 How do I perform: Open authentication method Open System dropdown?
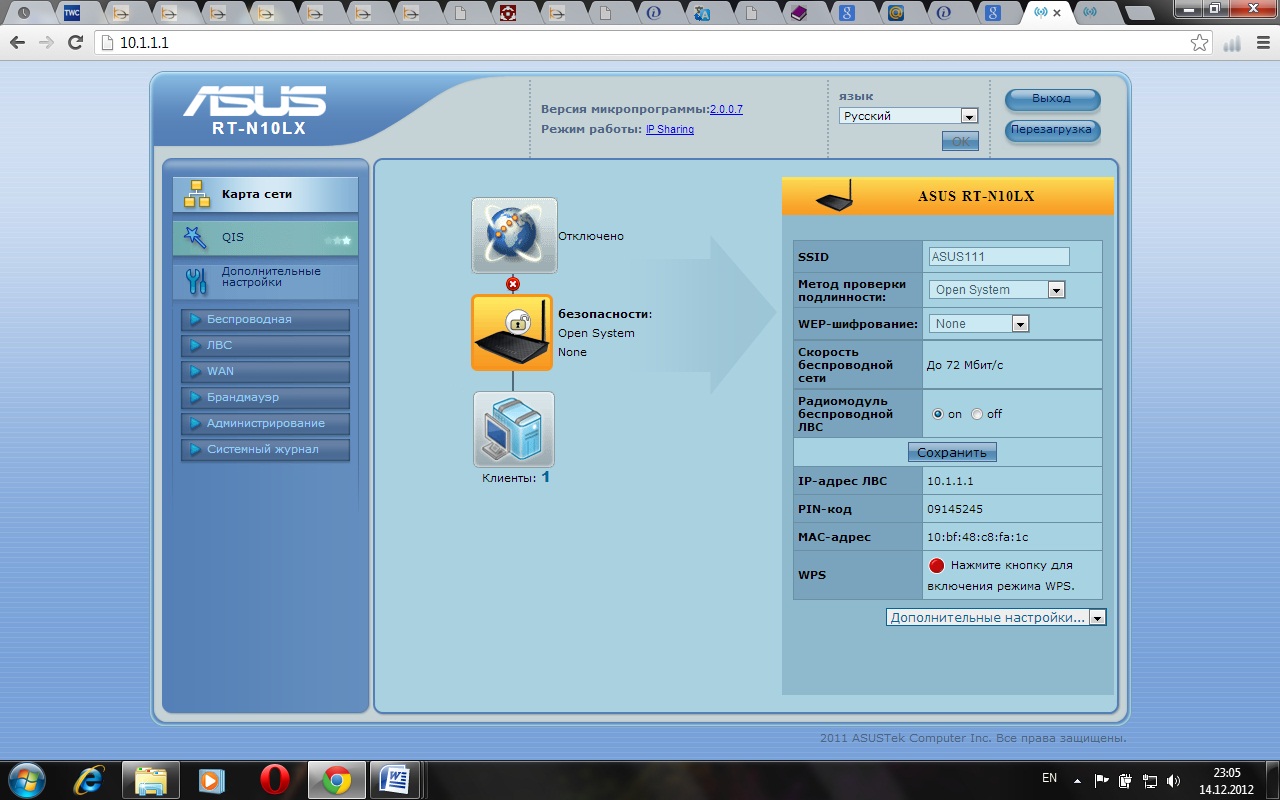(997, 290)
